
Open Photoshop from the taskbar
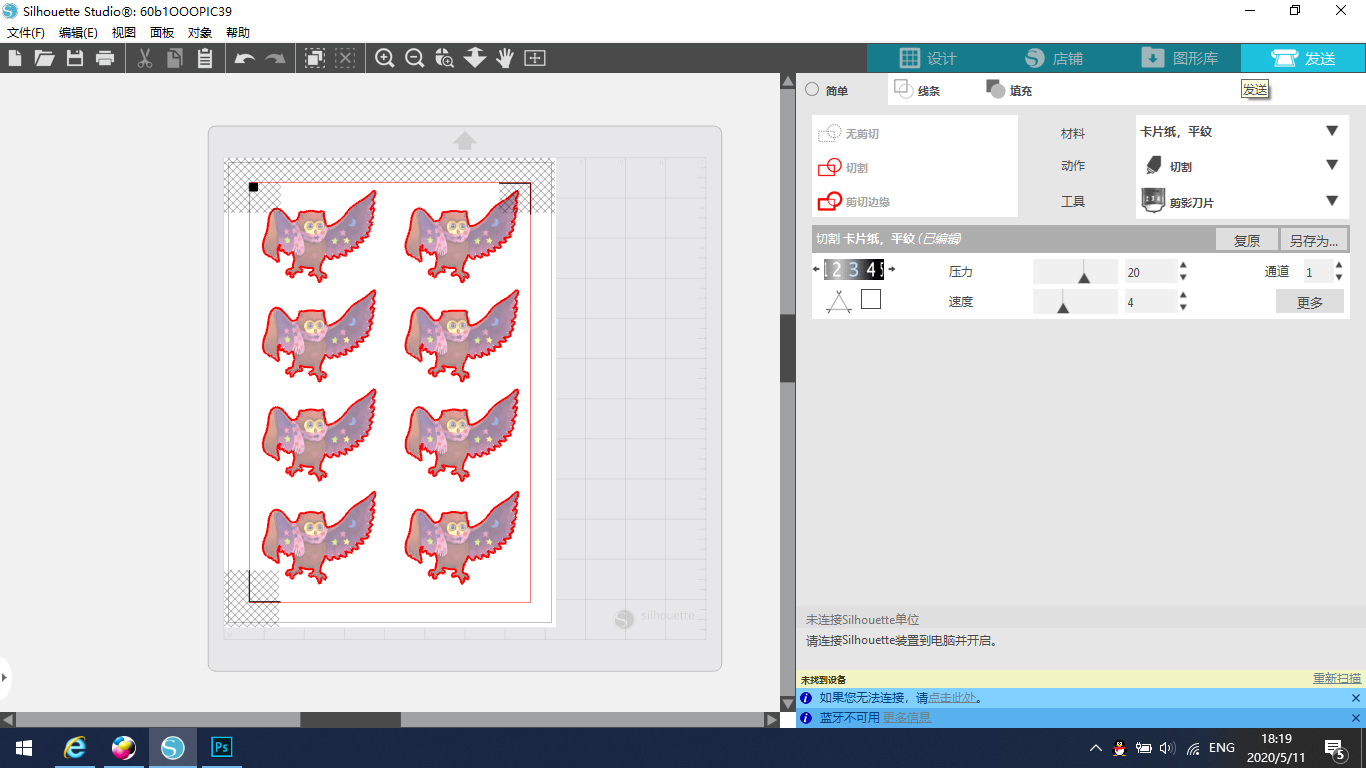(223, 747)
